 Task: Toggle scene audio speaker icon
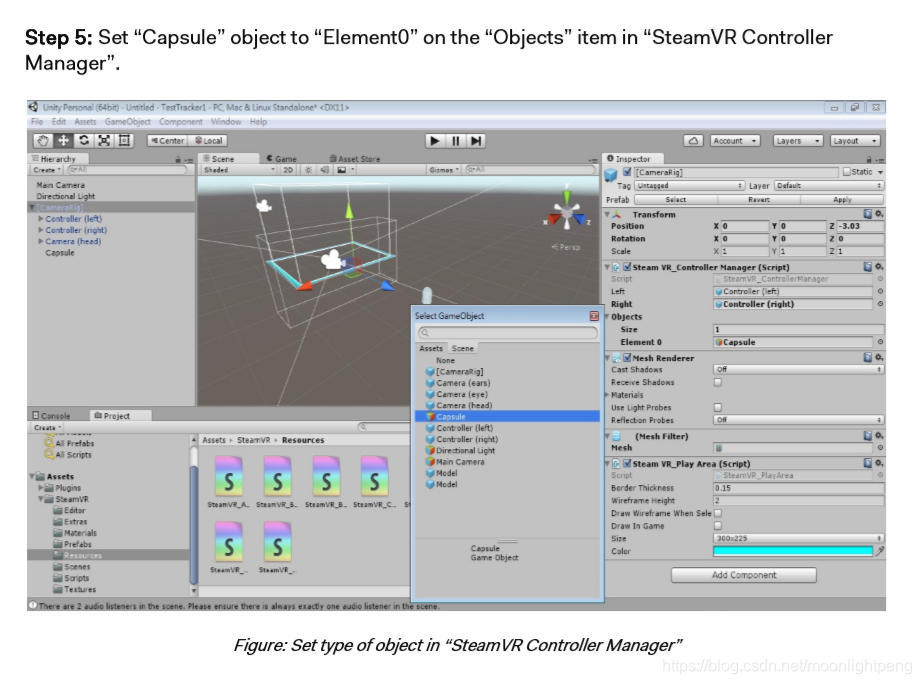pyautogui.click(x=324, y=170)
